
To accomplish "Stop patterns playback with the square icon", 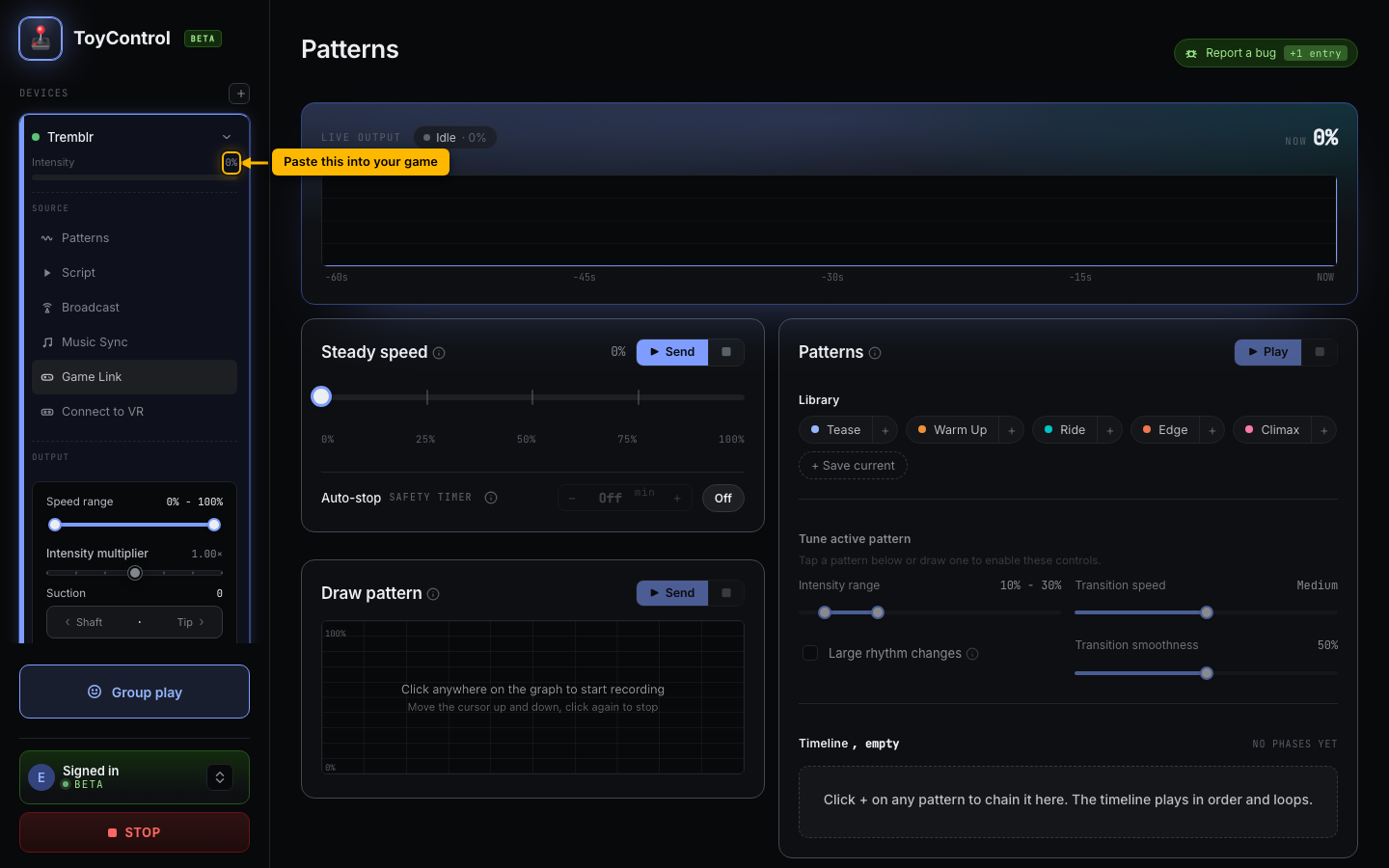I will click(1320, 352).
